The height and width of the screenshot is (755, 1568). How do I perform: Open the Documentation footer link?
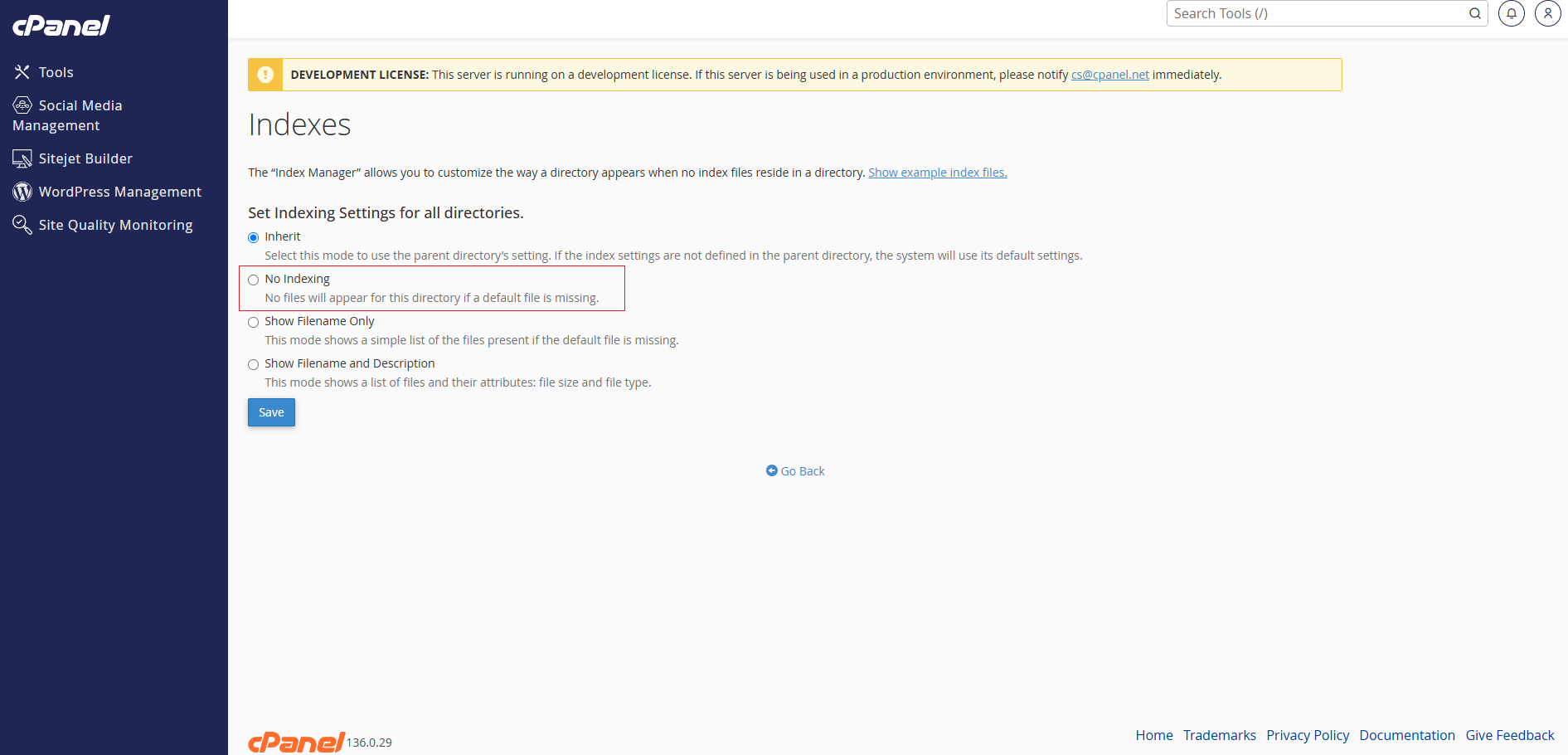[x=1407, y=735]
